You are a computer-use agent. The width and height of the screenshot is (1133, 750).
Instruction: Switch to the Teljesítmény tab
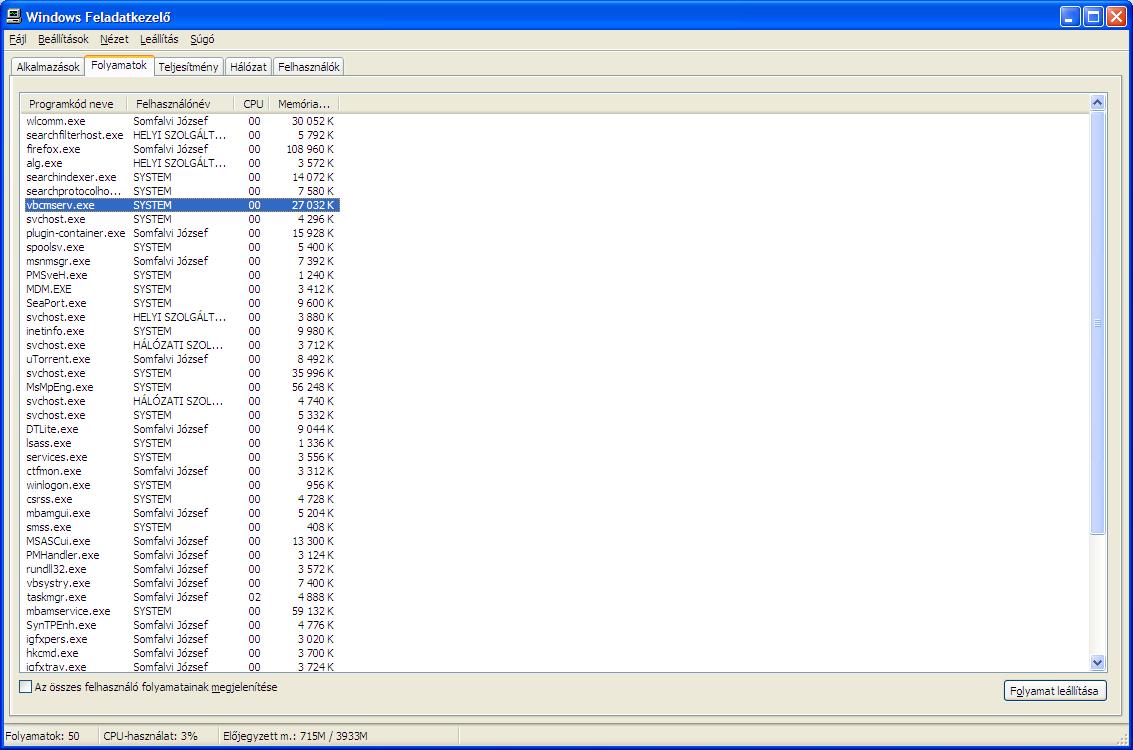click(x=189, y=66)
